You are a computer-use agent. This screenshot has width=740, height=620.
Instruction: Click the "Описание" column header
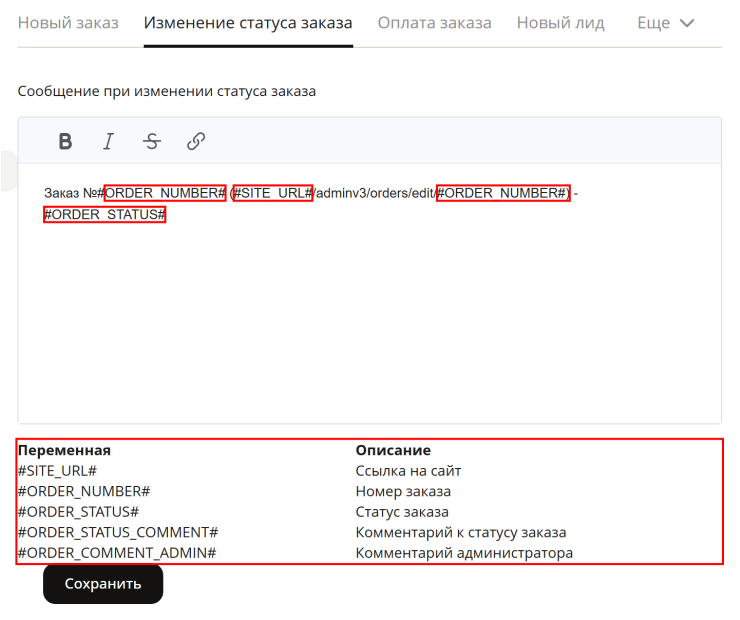(393, 450)
